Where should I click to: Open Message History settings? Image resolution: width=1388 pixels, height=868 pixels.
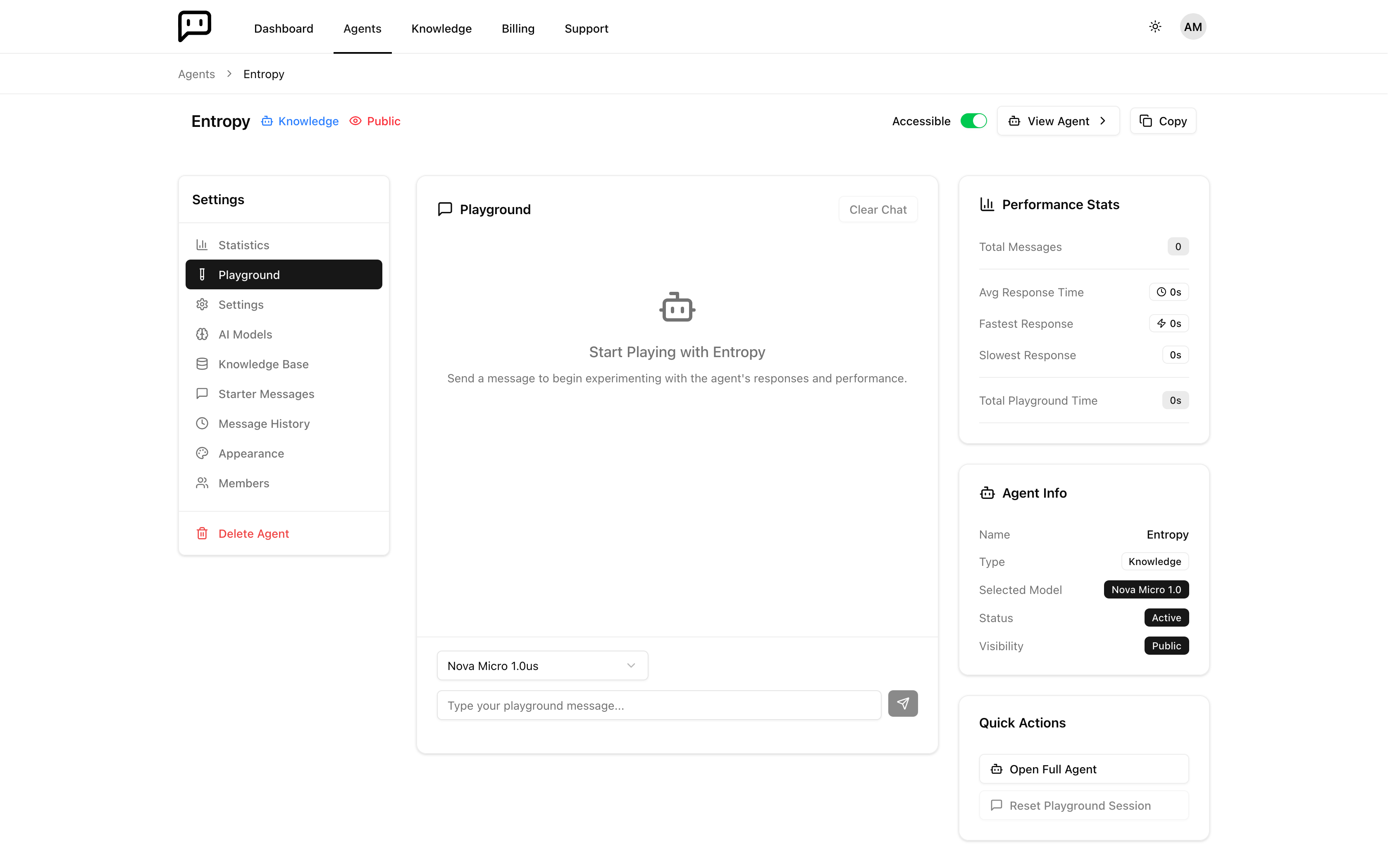coord(284,424)
